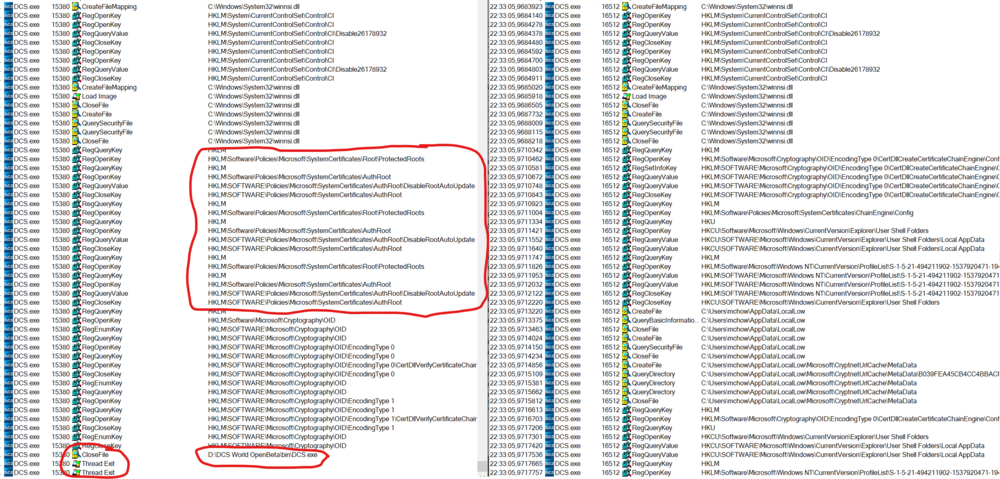Click timestamp 22:33:05,9717301
Screen dimensions: 1000x479
(x=517, y=436)
